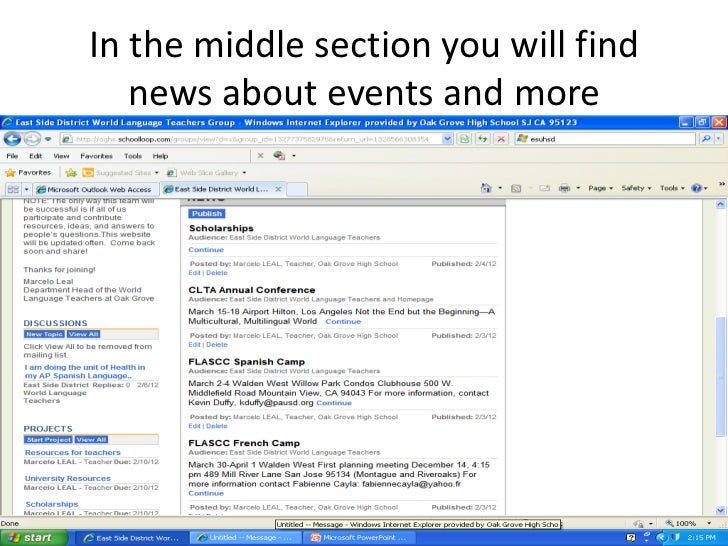Click Continue in CLTA Annual Conference item
The width and height of the screenshot is (728, 546).
[343, 322]
